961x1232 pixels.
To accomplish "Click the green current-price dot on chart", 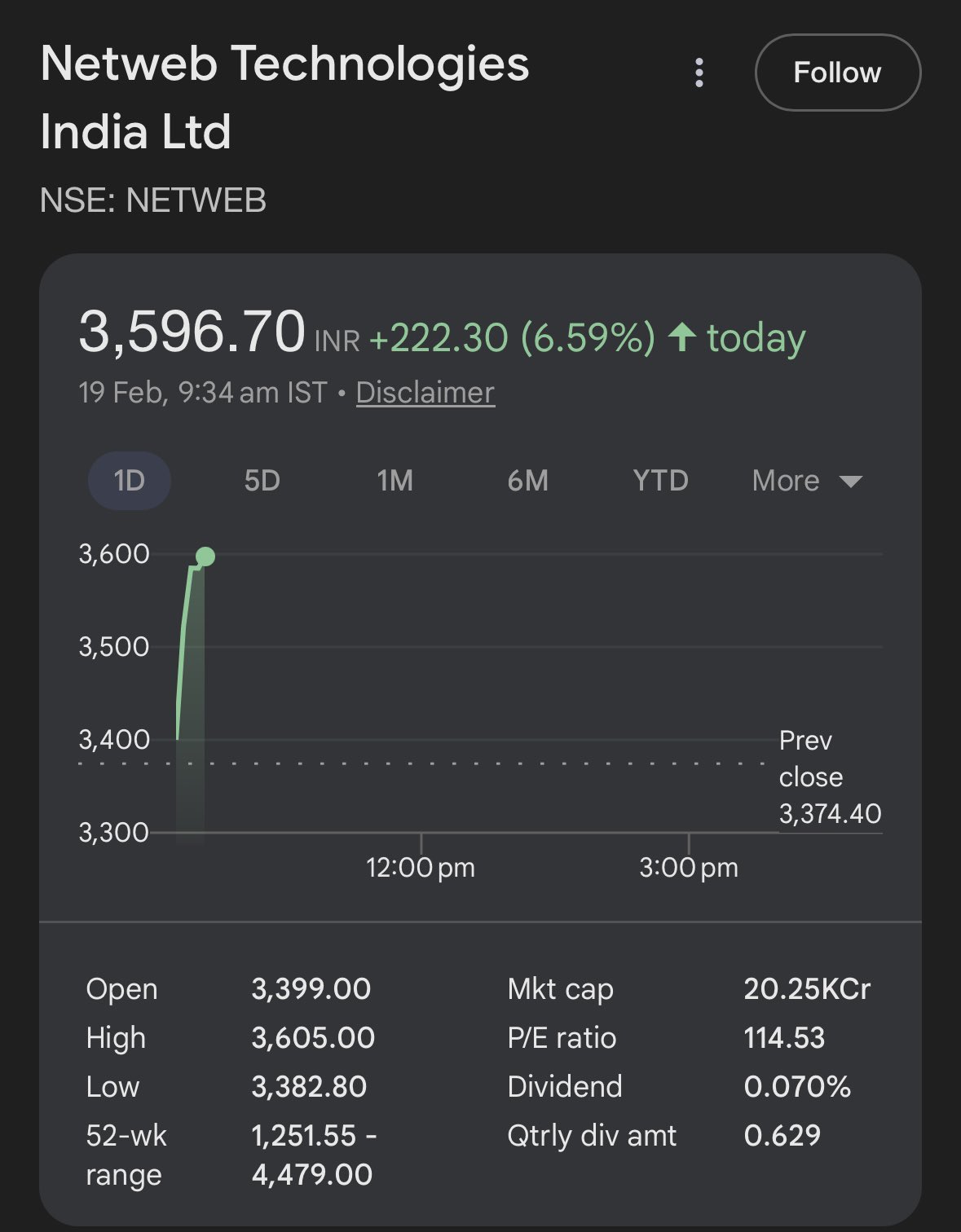I will point(205,557).
